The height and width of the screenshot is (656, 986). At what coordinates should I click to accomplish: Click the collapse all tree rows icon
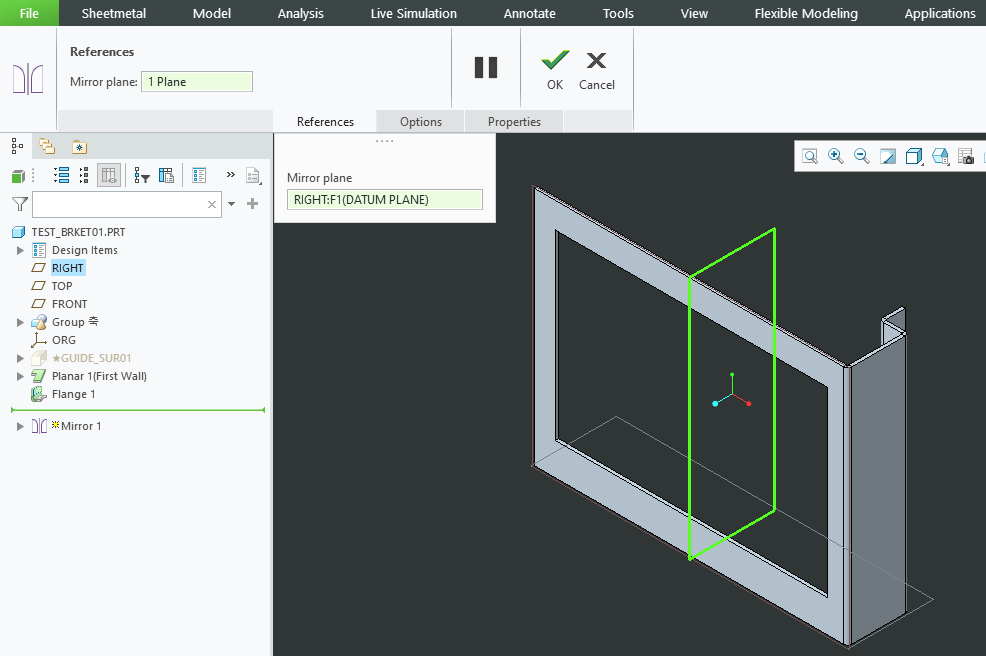coord(84,175)
